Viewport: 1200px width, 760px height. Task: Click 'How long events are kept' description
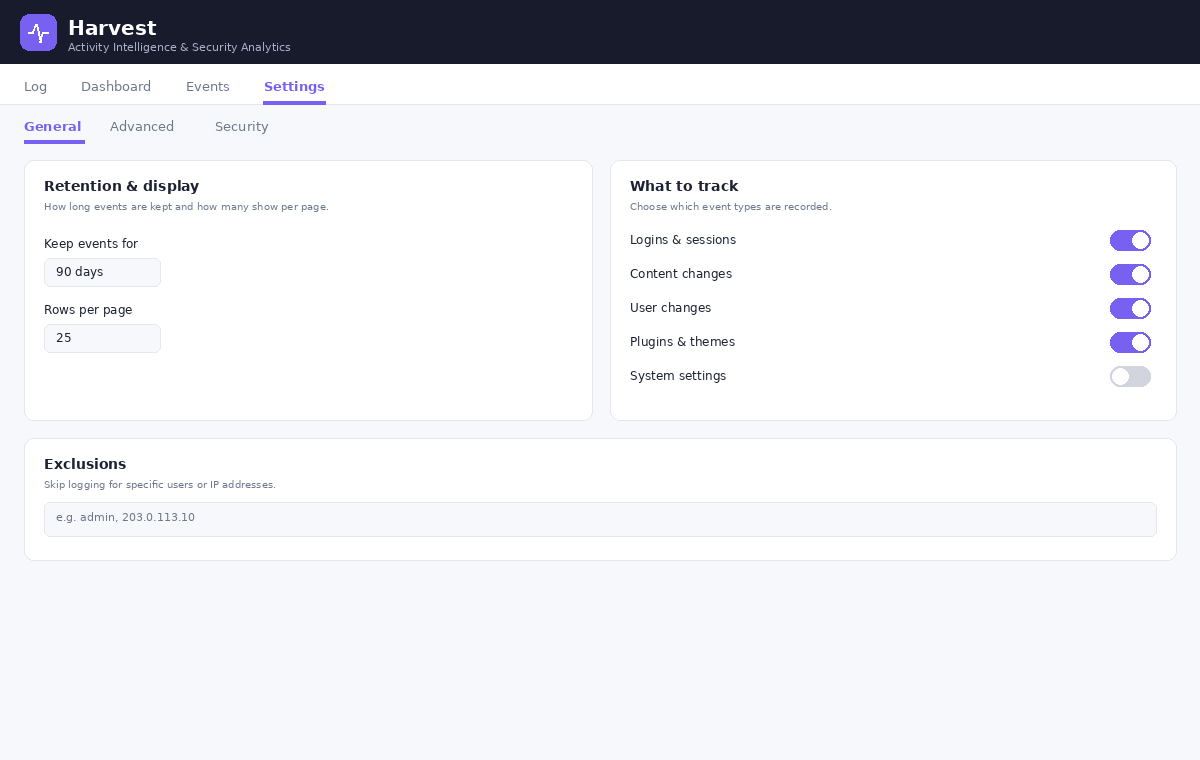(x=186, y=207)
